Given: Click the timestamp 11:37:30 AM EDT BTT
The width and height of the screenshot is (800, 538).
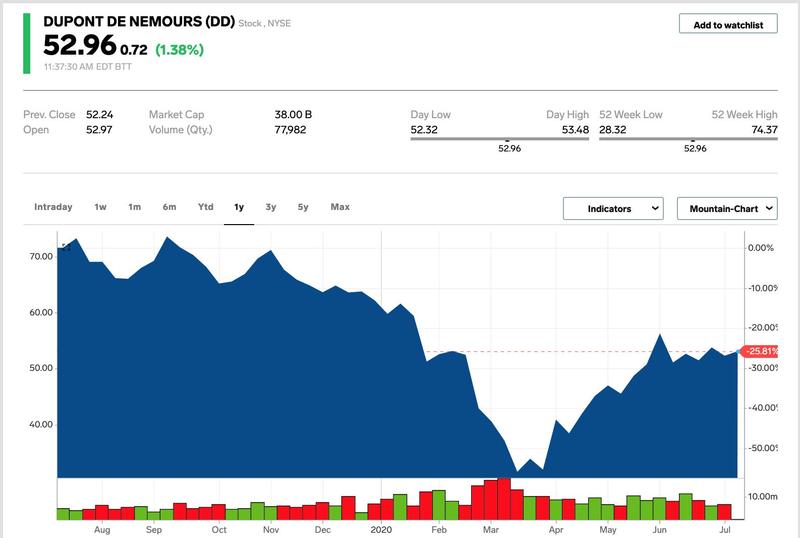Looking at the screenshot, I should pos(87,66).
